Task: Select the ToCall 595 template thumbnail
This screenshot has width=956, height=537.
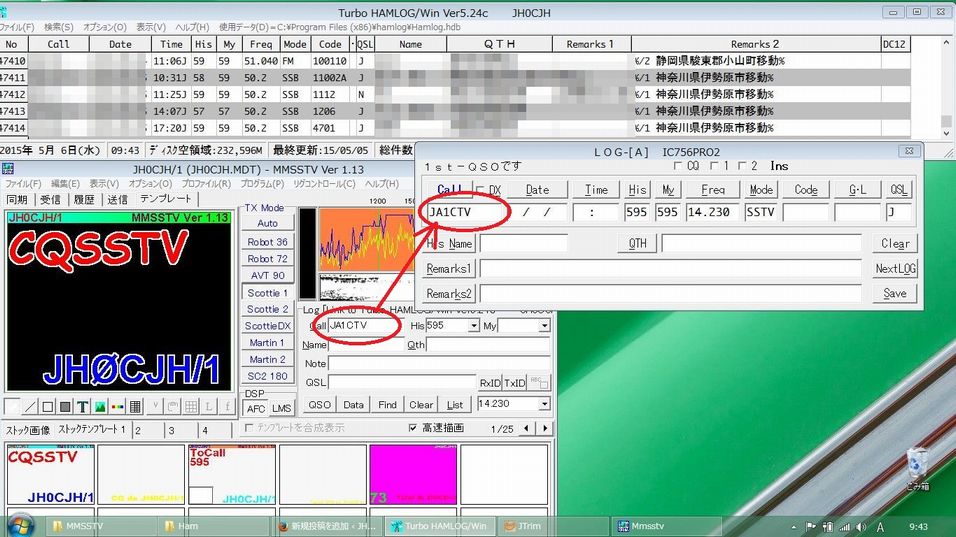Action: (x=232, y=475)
